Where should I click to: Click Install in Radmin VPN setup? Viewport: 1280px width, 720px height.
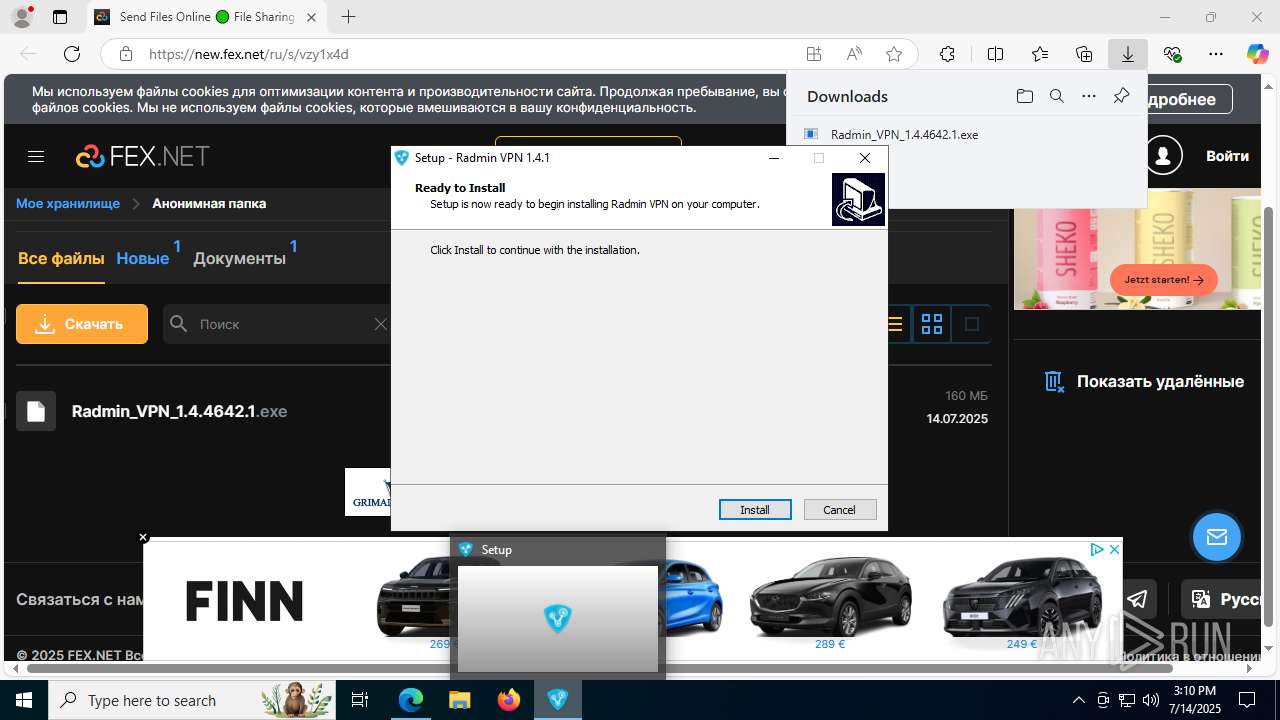coord(755,509)
